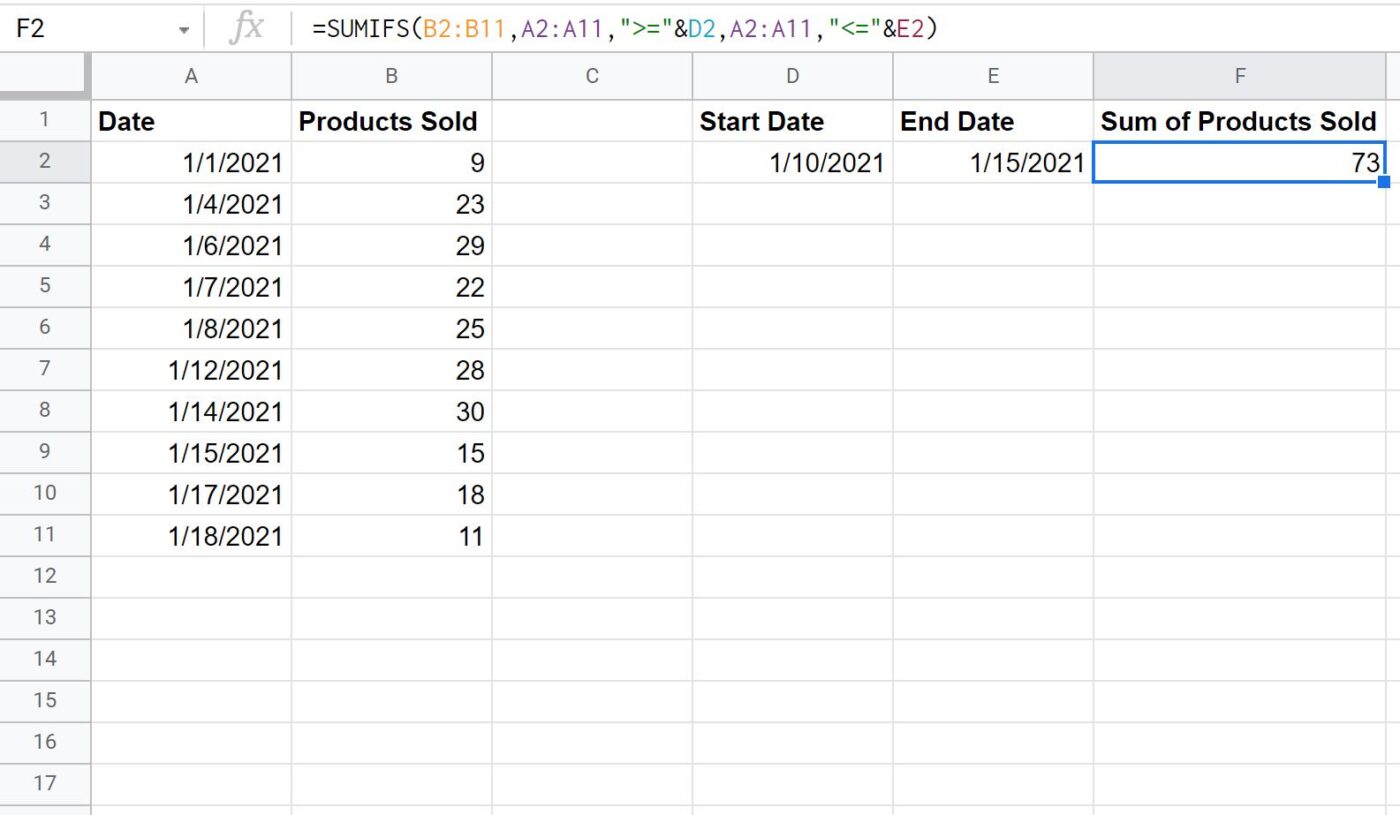This screenshot has width=1400, height=815.
Task: Select End Date cell 1/15/2021
Action: (x=993, y=162)
